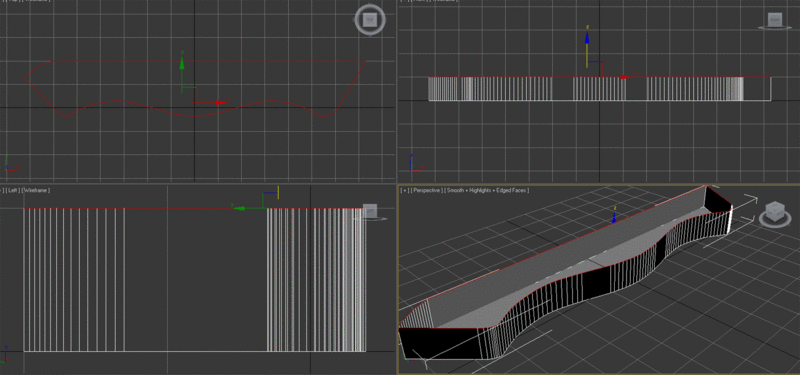Select the green Y-axis arrow in Left viewport
The image size is (800, 375).
pos(237,208)
